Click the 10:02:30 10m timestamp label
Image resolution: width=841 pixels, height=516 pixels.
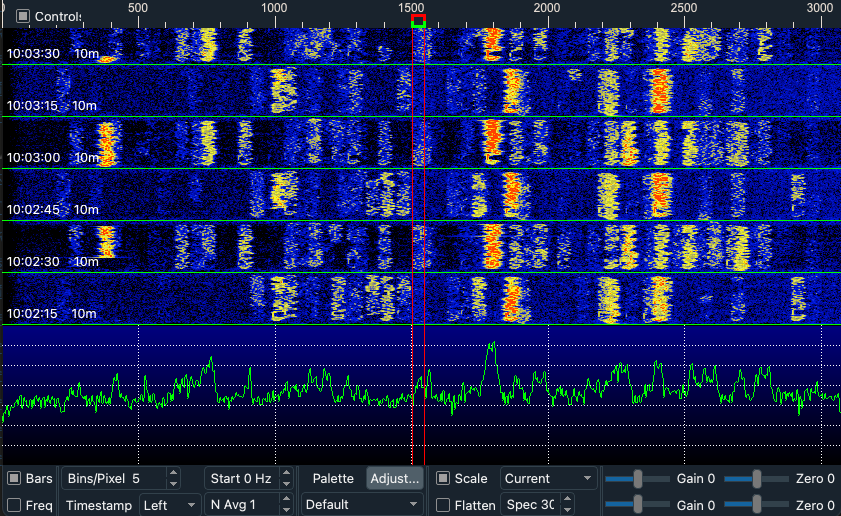tap(53, 262)
